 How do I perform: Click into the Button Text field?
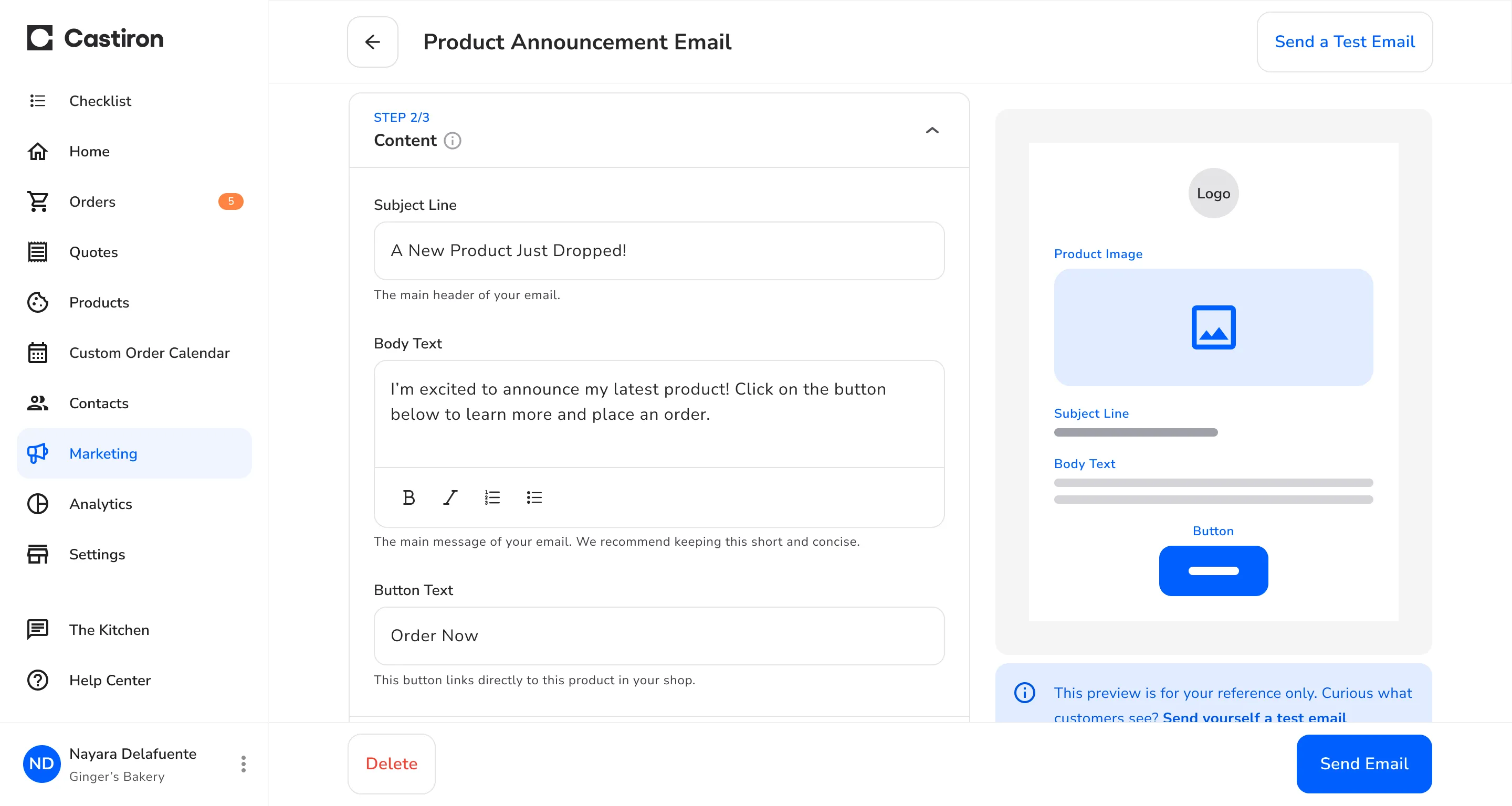(x=658, y=636)
